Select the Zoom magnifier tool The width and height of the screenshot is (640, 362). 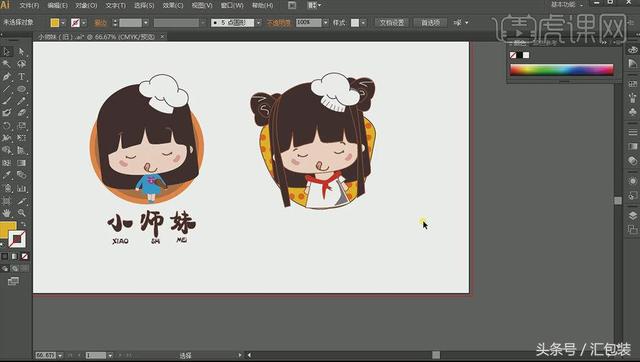click(21, 213)
